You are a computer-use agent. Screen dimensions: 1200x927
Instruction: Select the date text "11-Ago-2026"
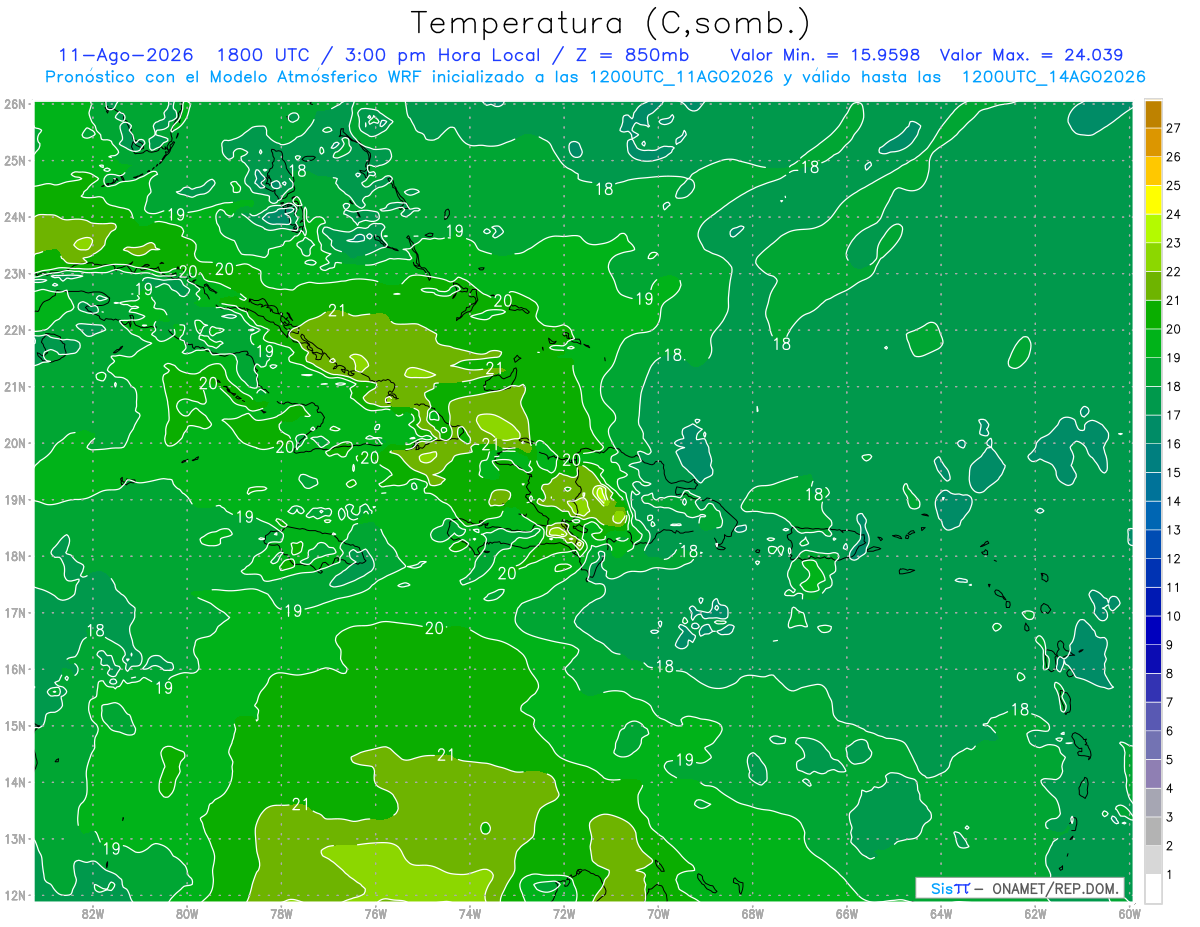pyautogui.click(x=126, y=55)
